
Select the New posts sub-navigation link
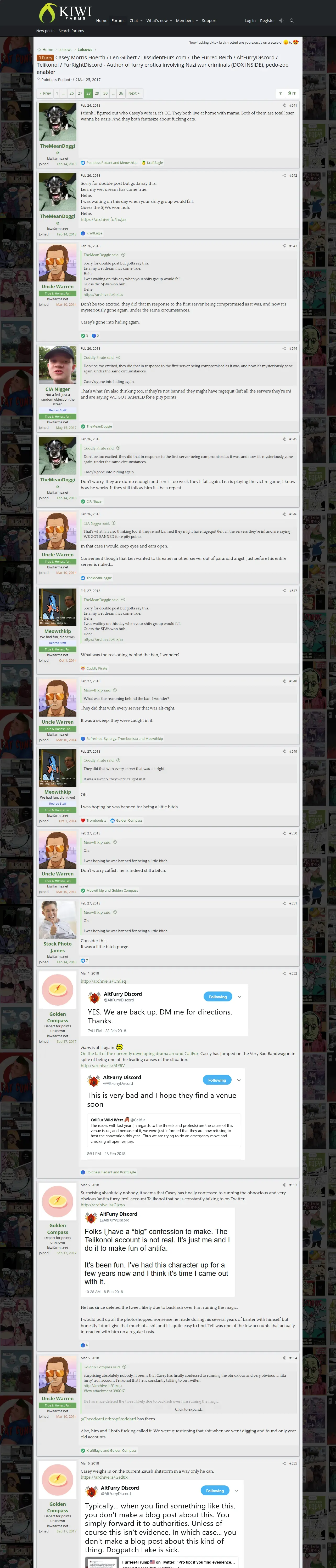(x=45, y=30)
